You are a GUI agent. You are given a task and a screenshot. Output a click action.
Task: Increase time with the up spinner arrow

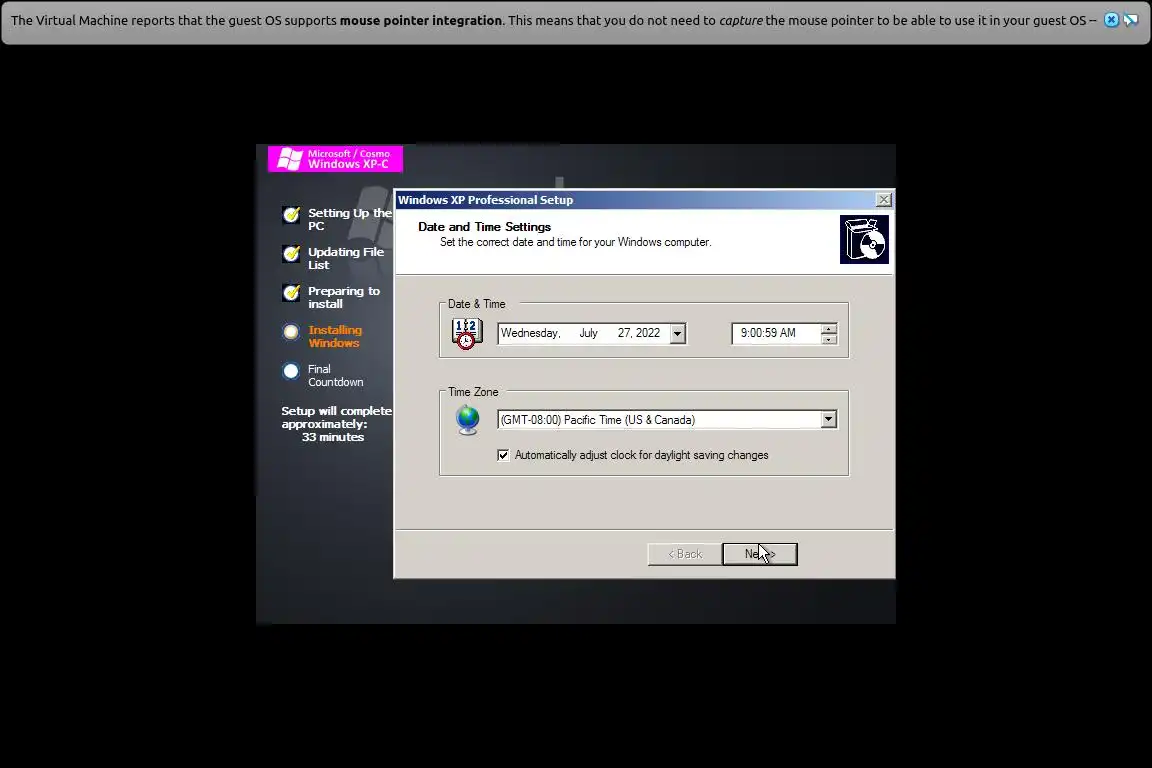tap(829, 329)
